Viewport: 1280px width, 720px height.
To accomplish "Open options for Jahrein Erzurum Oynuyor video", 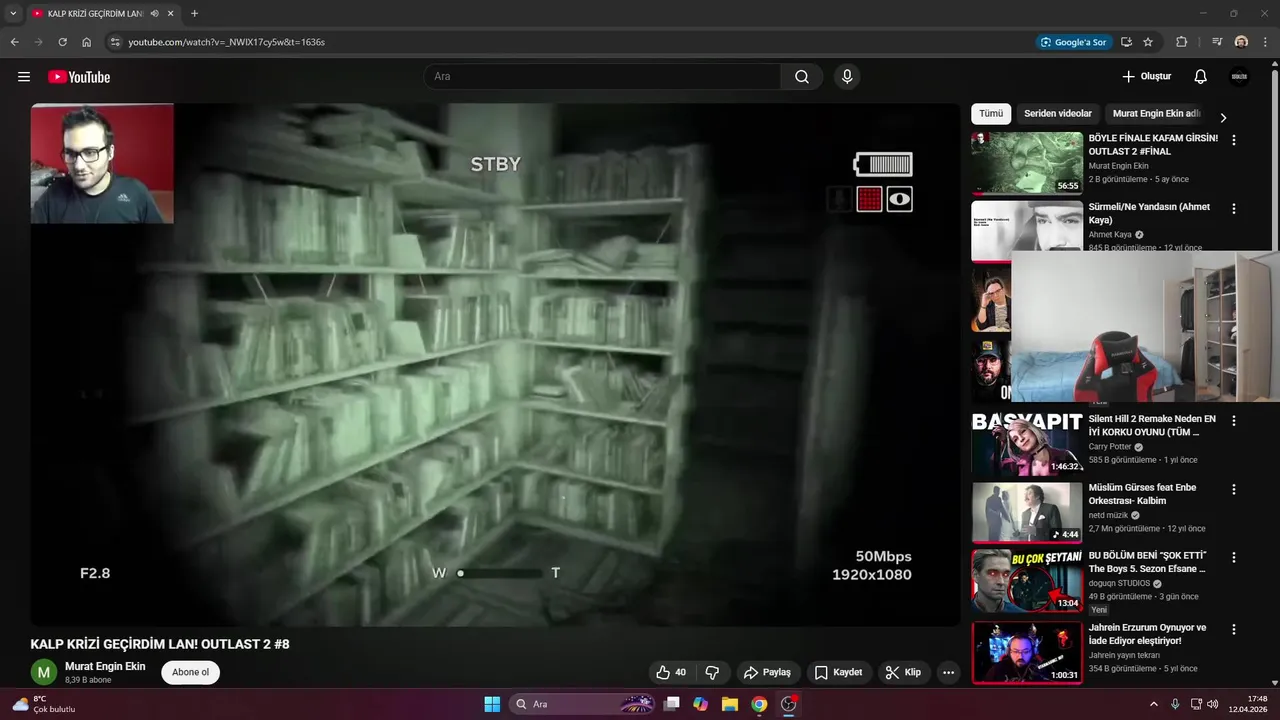I will (x=1233, y=629).
